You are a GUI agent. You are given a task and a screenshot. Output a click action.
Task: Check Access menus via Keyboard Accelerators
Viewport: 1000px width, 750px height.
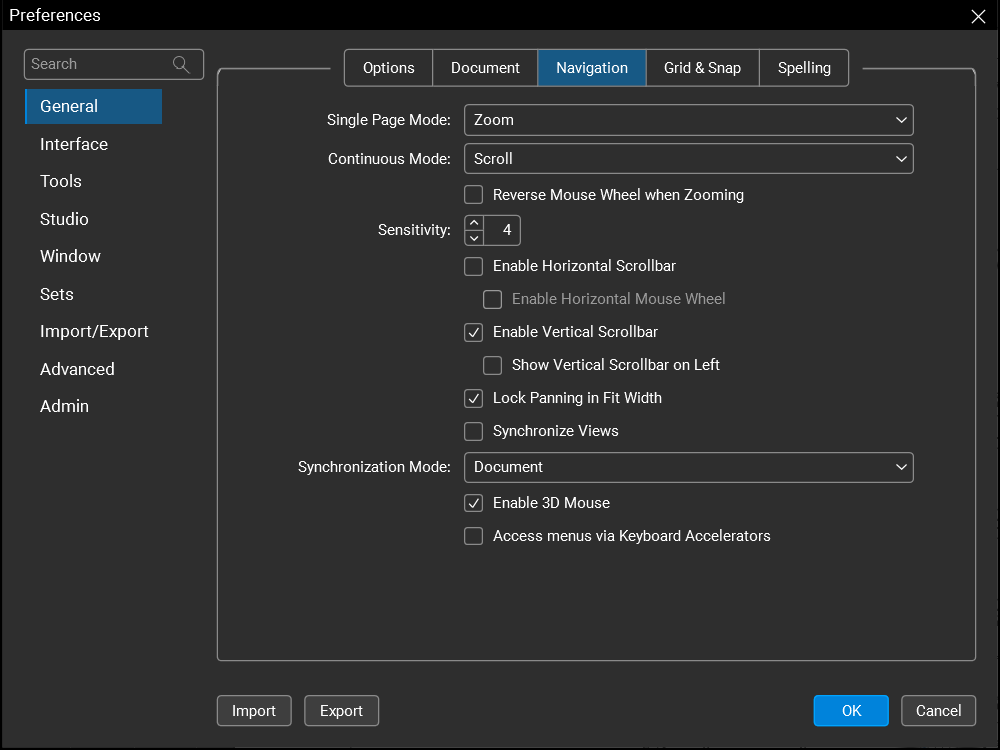[474, 536]
